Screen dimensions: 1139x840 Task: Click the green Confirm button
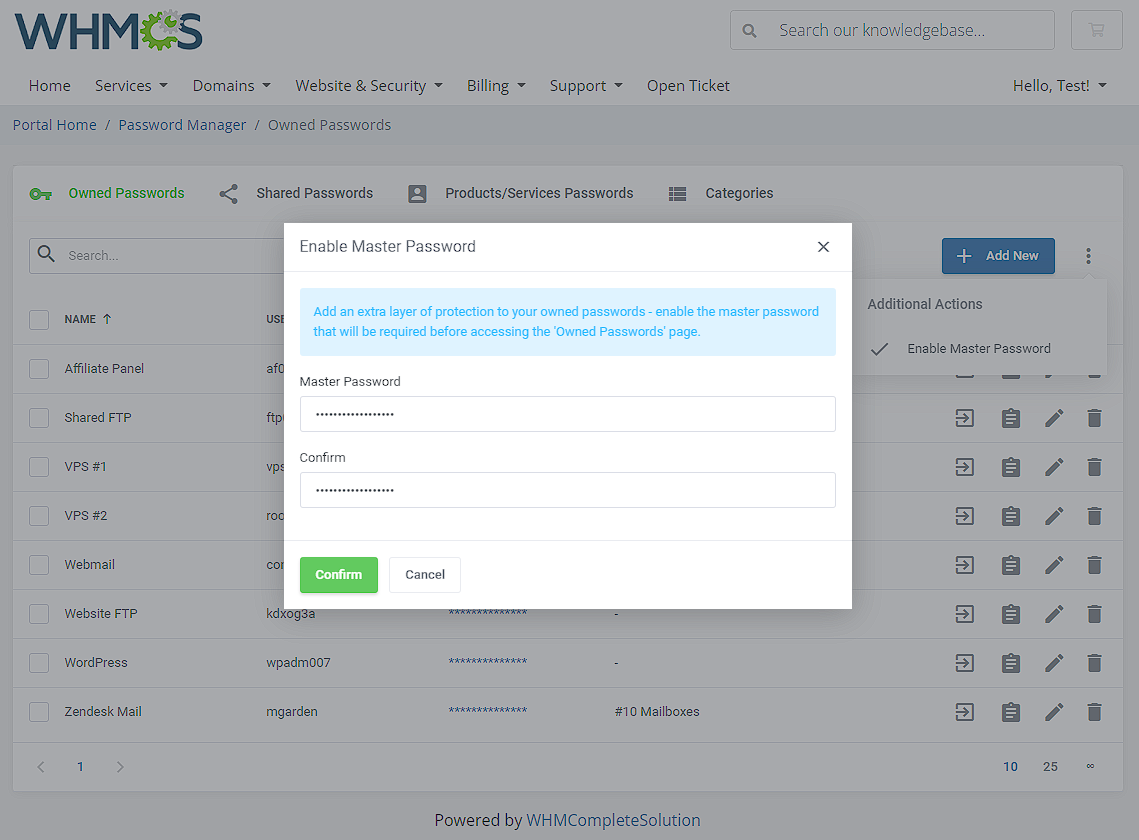[339, 575]
